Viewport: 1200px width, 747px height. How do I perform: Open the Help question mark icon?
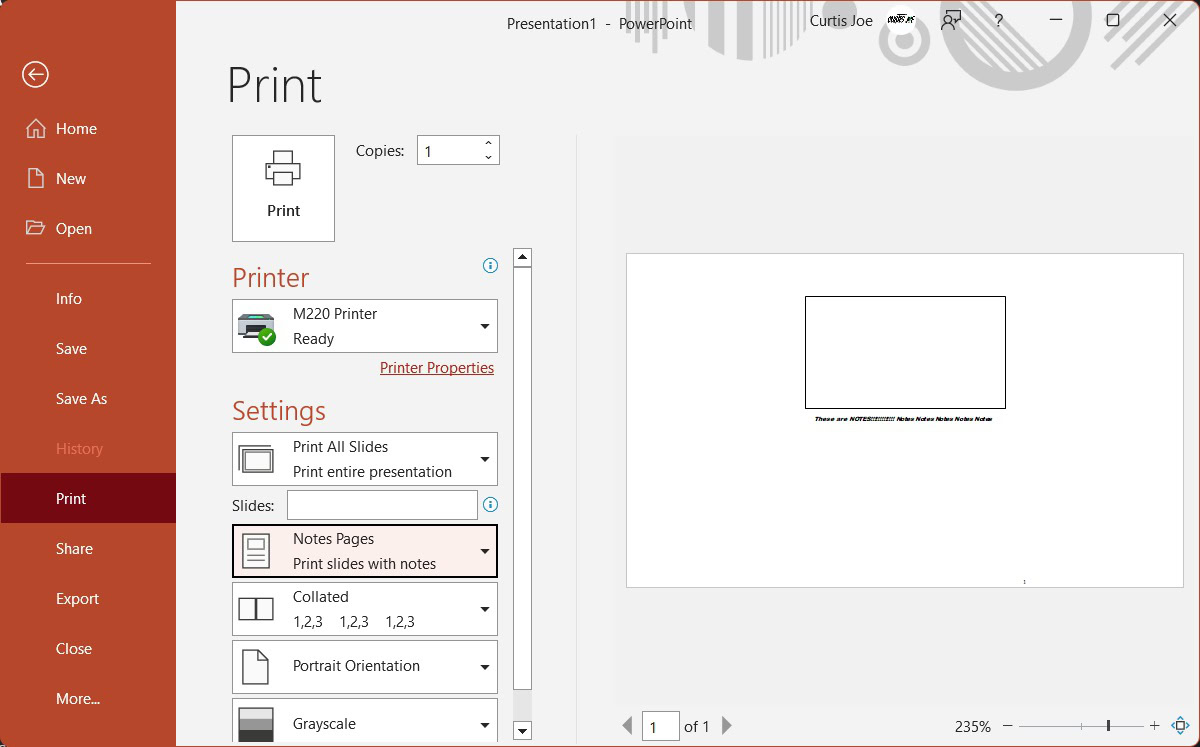coord(998,21)
